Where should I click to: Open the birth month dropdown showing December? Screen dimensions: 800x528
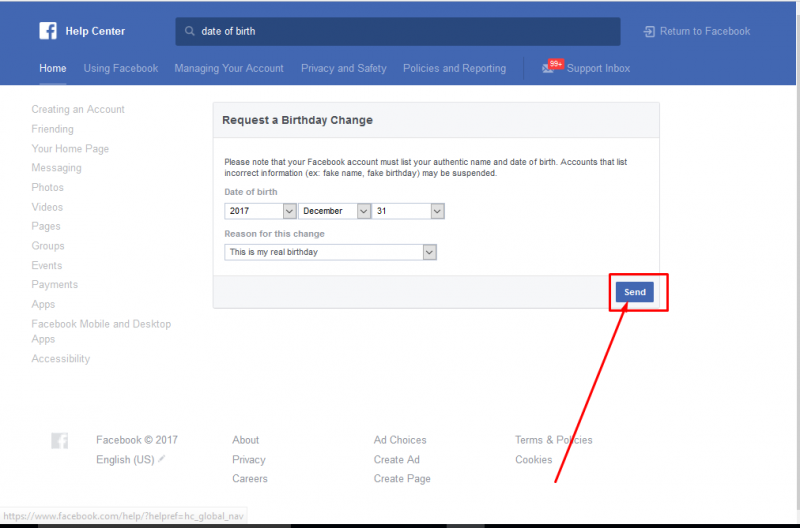pos(334,211)
